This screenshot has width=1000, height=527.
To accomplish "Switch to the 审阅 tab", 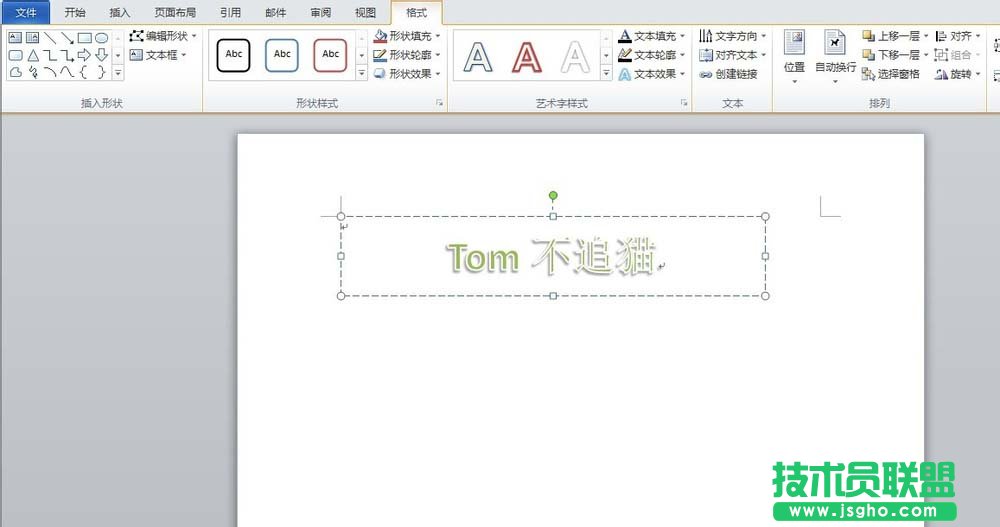I will pyautogui.click(x=320, y=12).
